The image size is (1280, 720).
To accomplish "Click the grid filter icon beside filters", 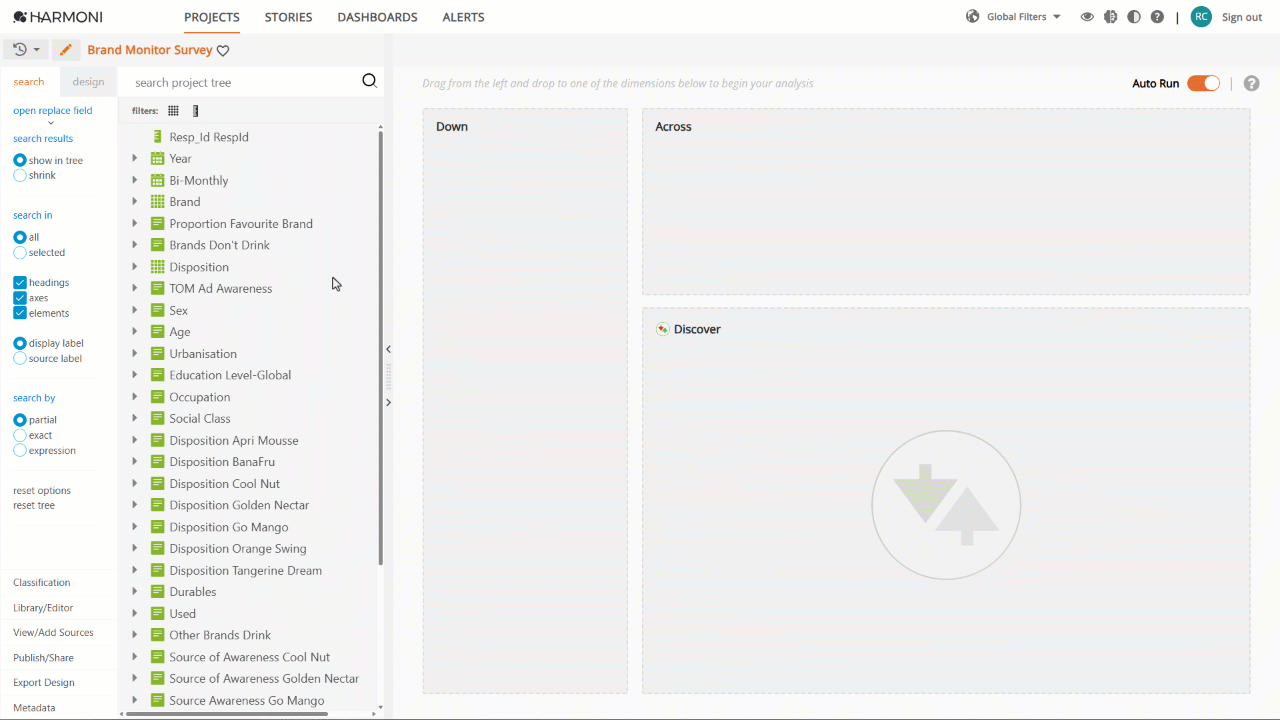I will click(x=173, y=111).
